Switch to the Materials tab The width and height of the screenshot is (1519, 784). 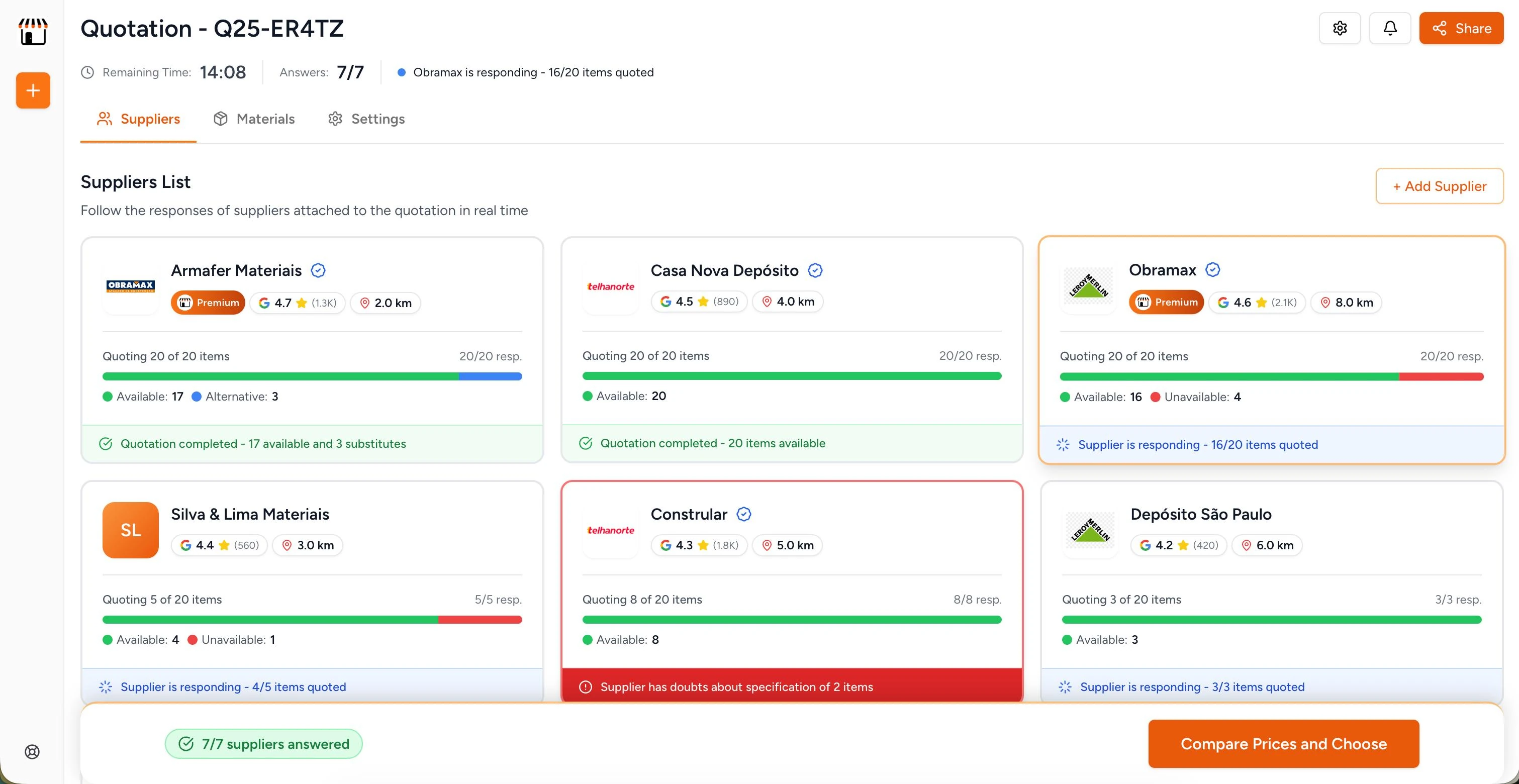pos(254,119)
